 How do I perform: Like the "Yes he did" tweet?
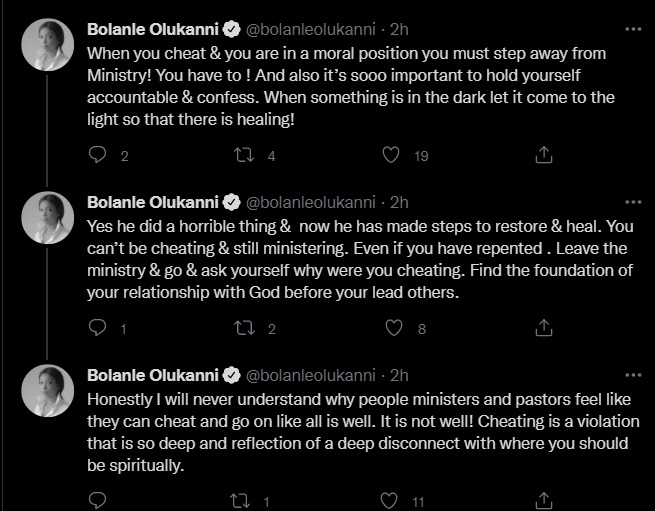click(x=395, y=327)
